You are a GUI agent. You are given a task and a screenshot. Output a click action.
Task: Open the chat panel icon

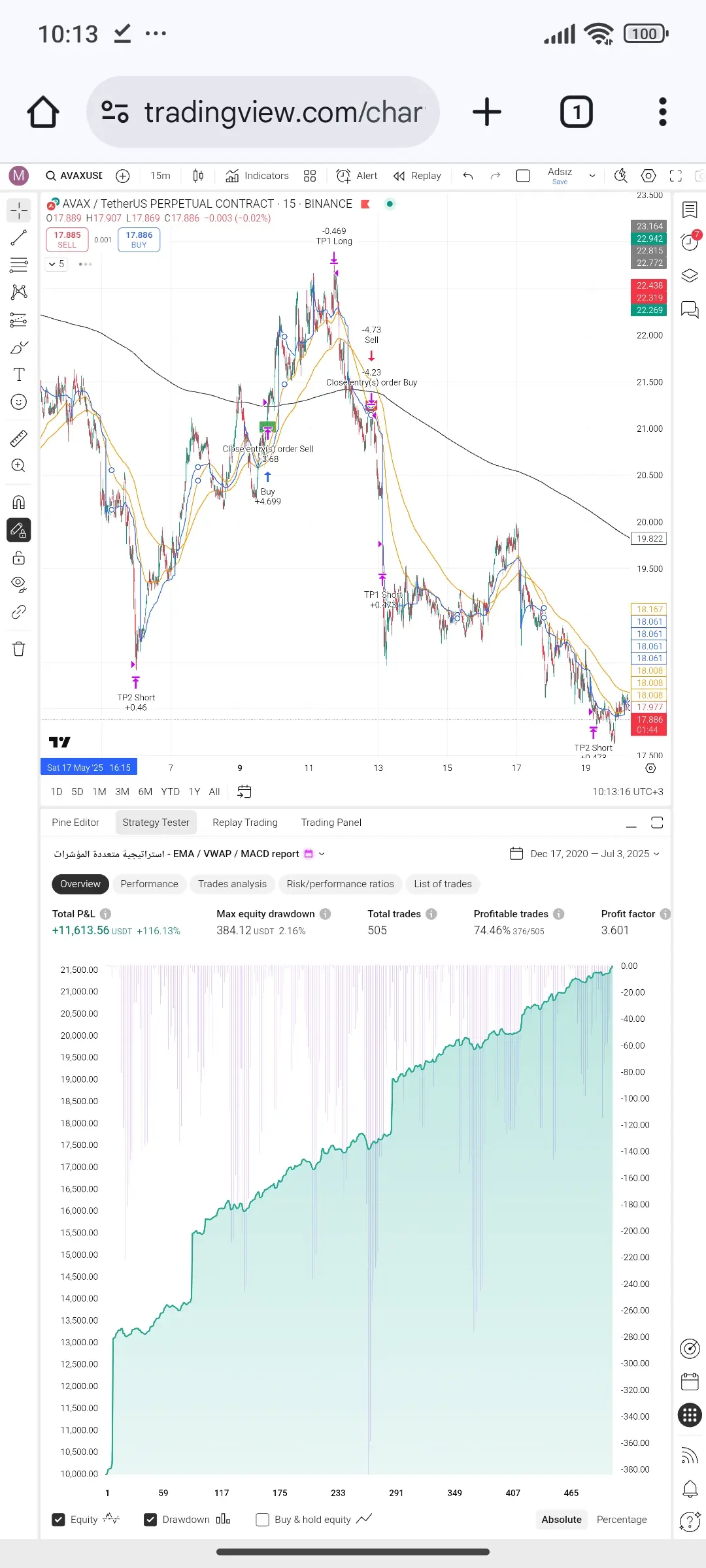coord(690,309)
